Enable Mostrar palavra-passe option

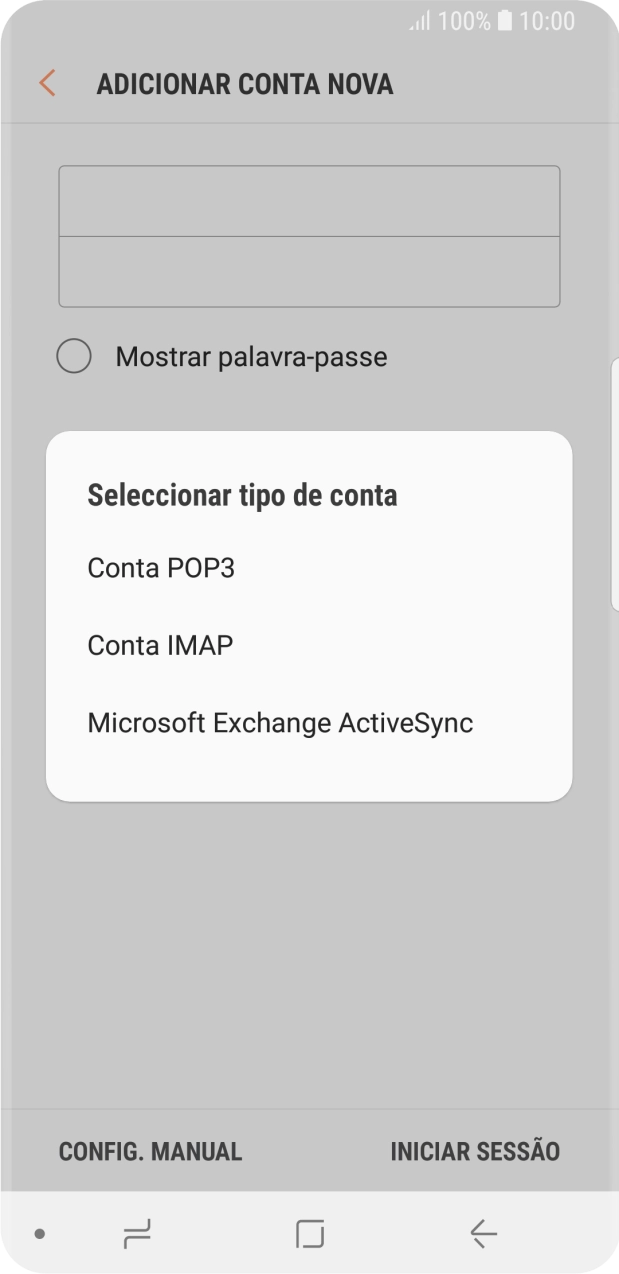[74, 356]
